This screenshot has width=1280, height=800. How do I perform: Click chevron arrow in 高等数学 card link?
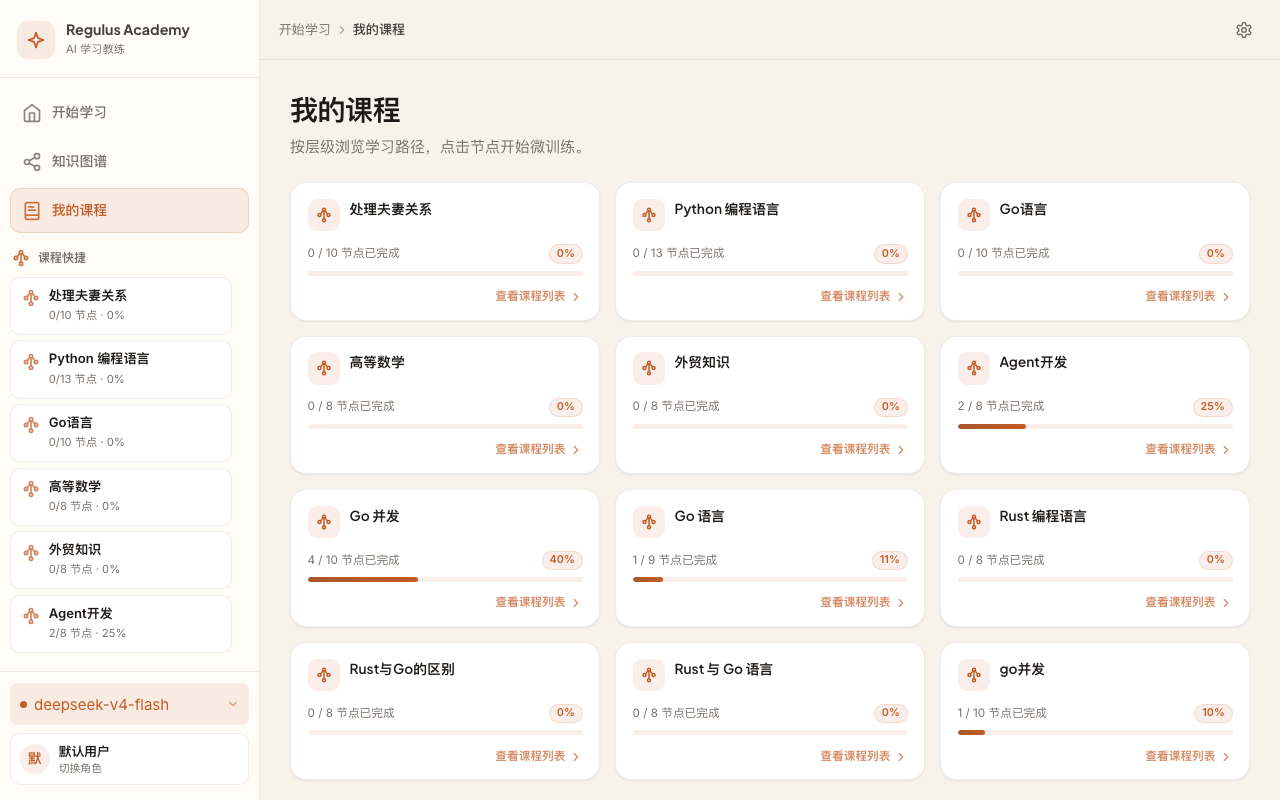tap(576, 450)
